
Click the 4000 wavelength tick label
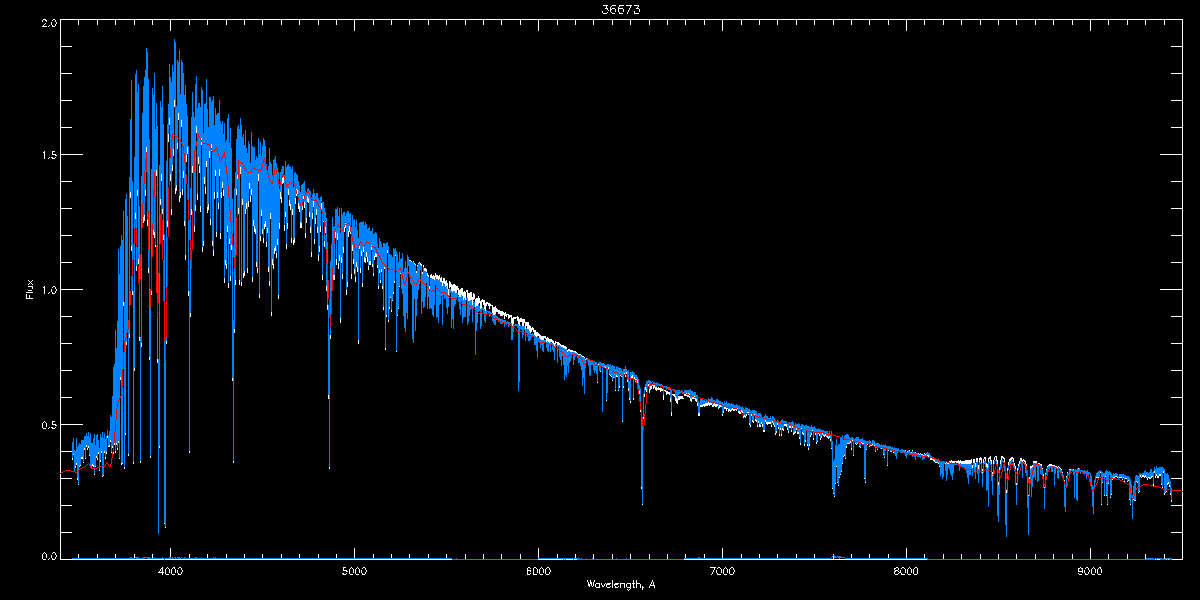pyautogui.click(x=171, y=571)
